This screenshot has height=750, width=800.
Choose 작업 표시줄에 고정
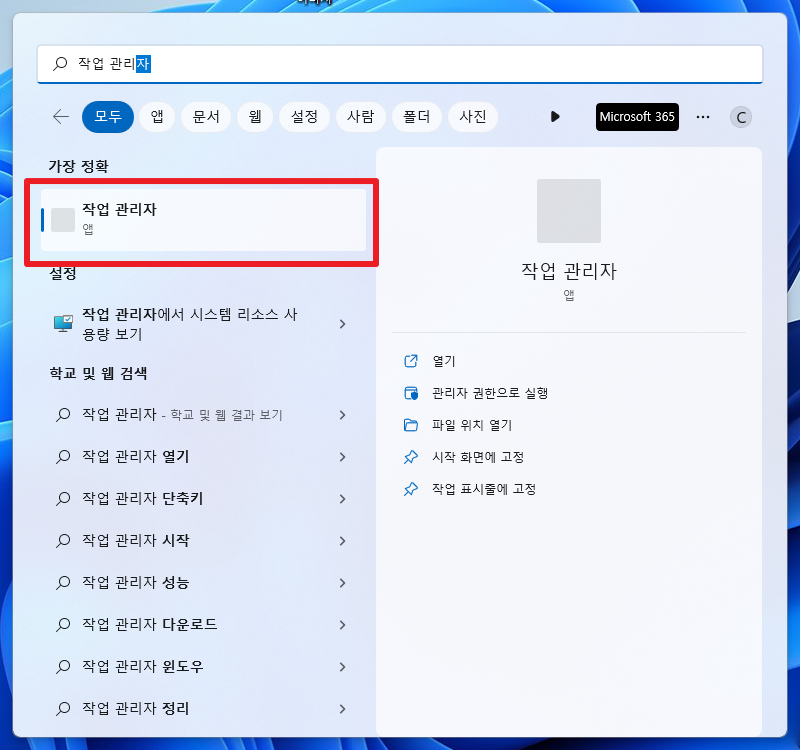(x=484, y=489)
